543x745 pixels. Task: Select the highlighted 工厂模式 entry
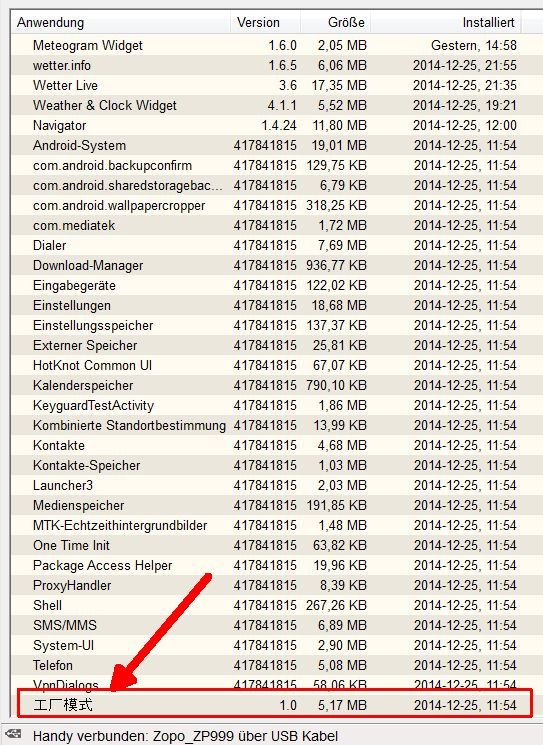pyautogui.click(x=274, y=705)
